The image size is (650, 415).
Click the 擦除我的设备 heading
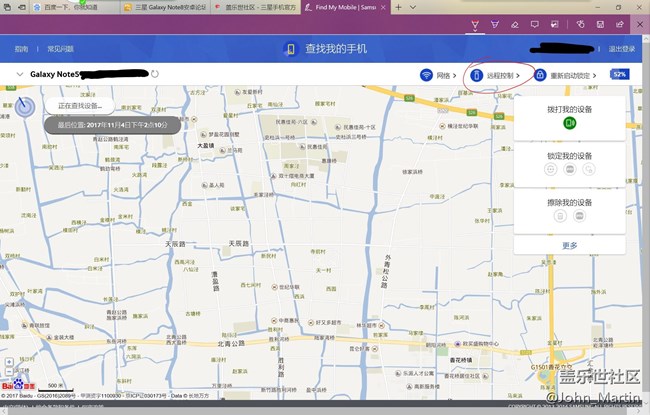pyautogui.click(x=570, y=202)
